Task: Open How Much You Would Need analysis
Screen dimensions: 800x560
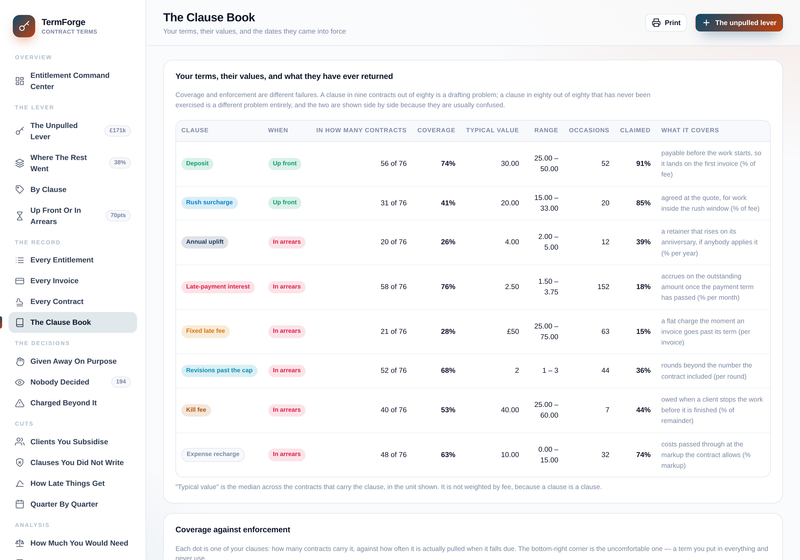Action: point(73,543)
